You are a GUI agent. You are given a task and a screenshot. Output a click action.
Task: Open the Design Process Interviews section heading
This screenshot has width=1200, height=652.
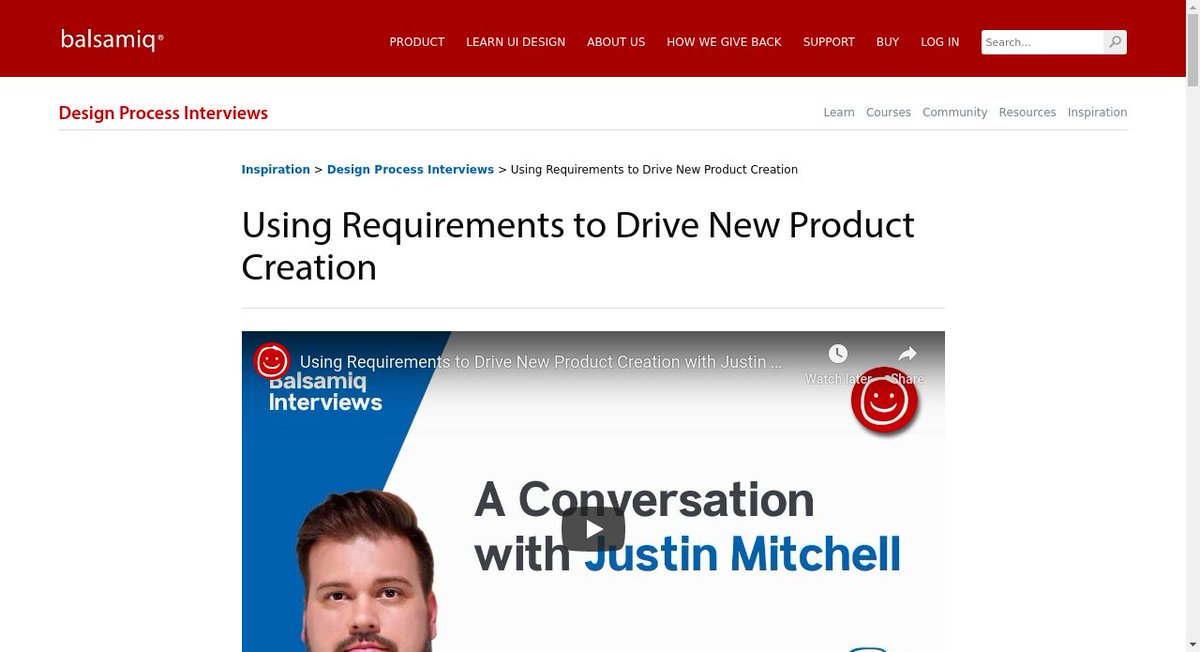pyautogui.click(x=163, y=113)
